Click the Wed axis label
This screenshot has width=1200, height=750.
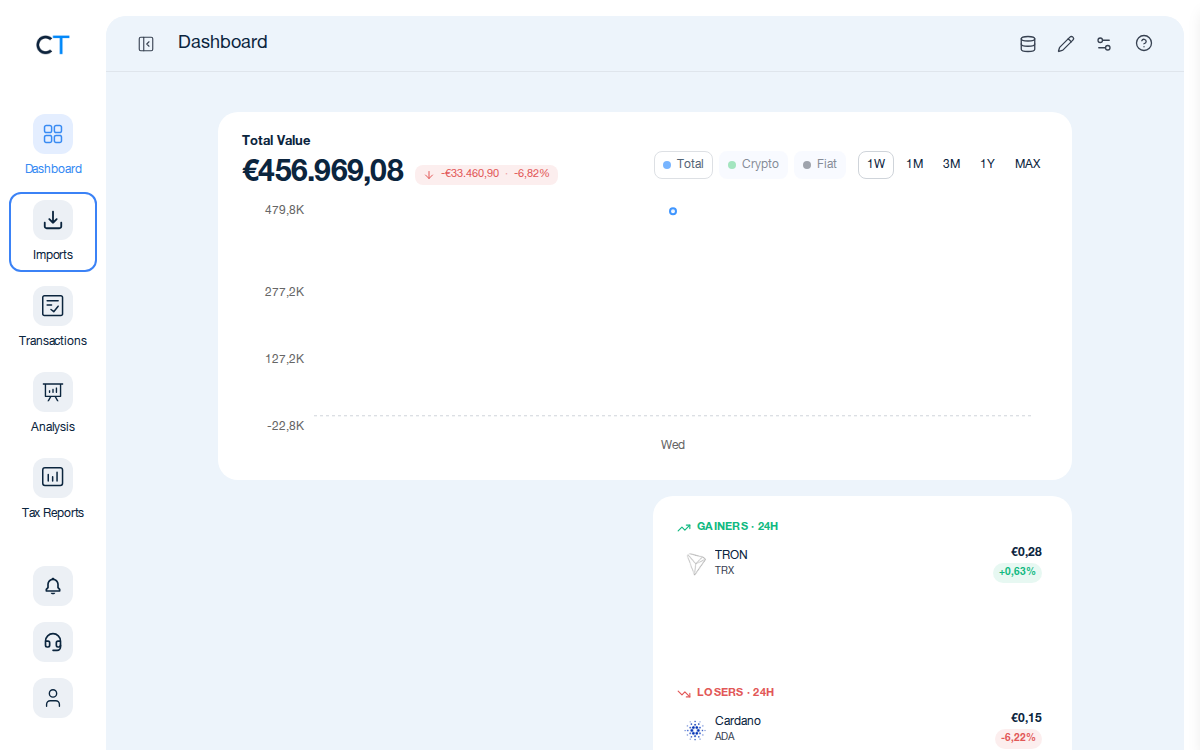tap(673, 445)
